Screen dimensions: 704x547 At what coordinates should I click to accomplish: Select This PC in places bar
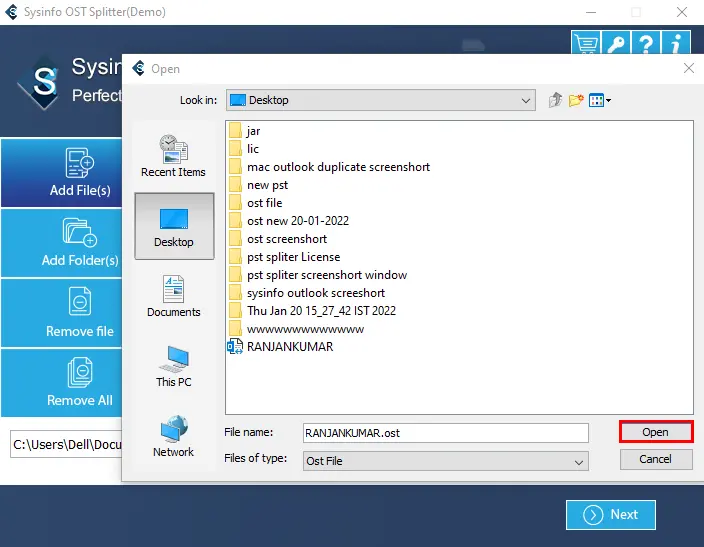point(173,366)
